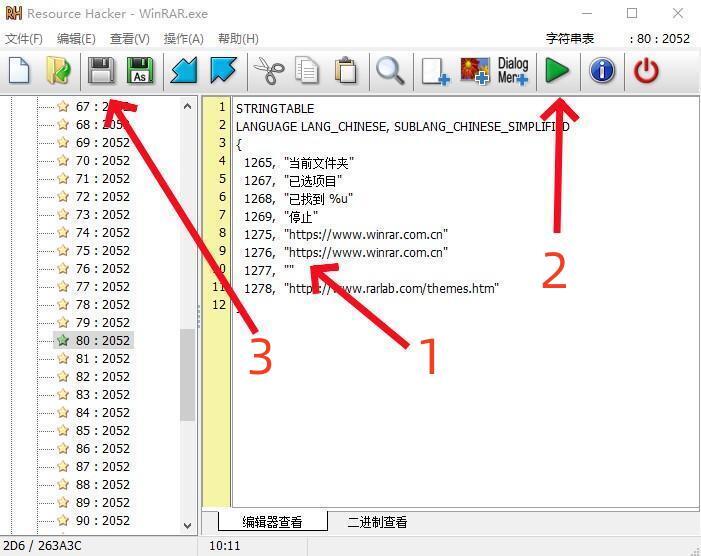The height and width of the screenshot is (556, 701).
Task: Switch to the 二进制查看 tab
Action: (x=377, y=522)
